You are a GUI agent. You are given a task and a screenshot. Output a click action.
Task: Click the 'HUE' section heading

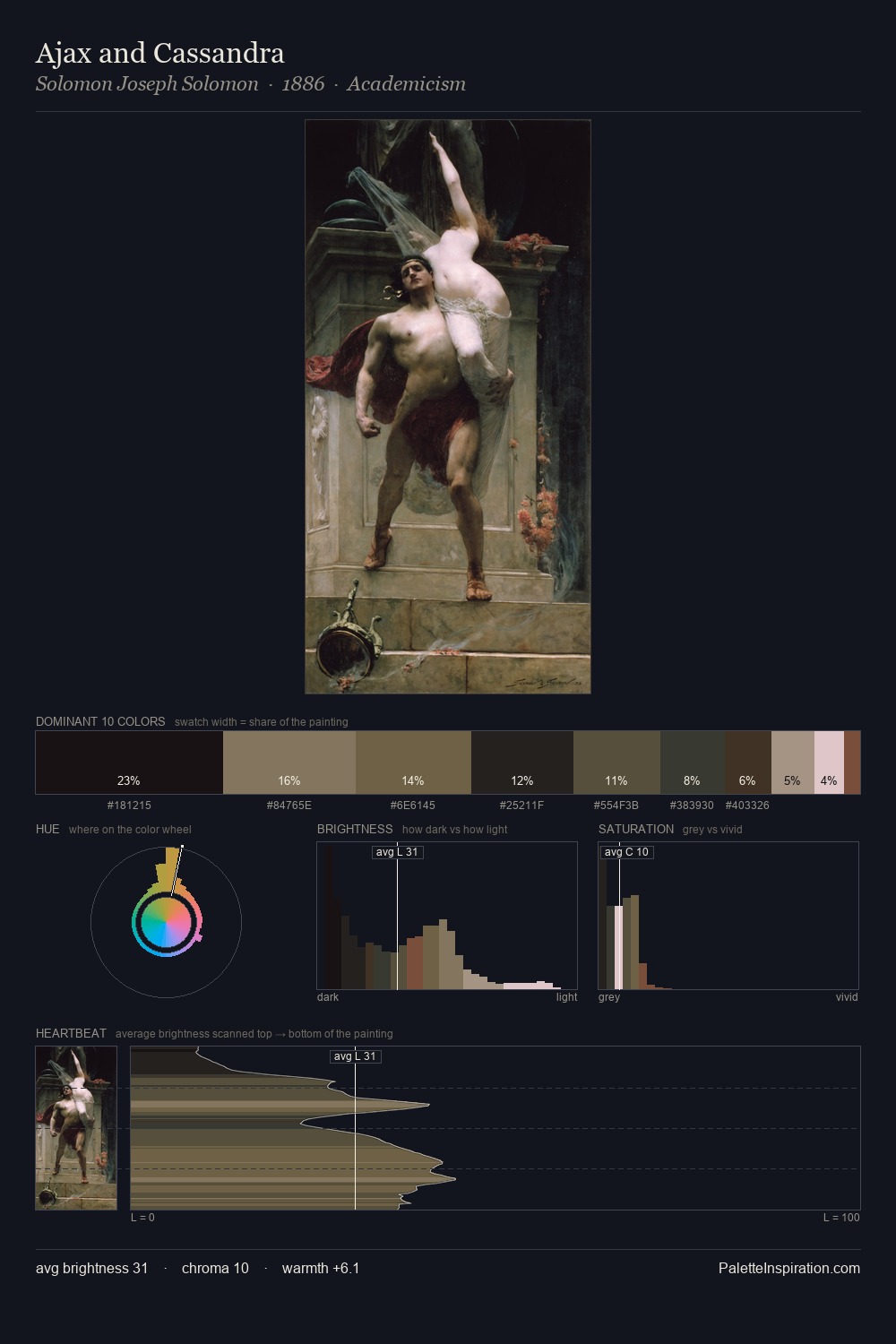pos(47,829)
